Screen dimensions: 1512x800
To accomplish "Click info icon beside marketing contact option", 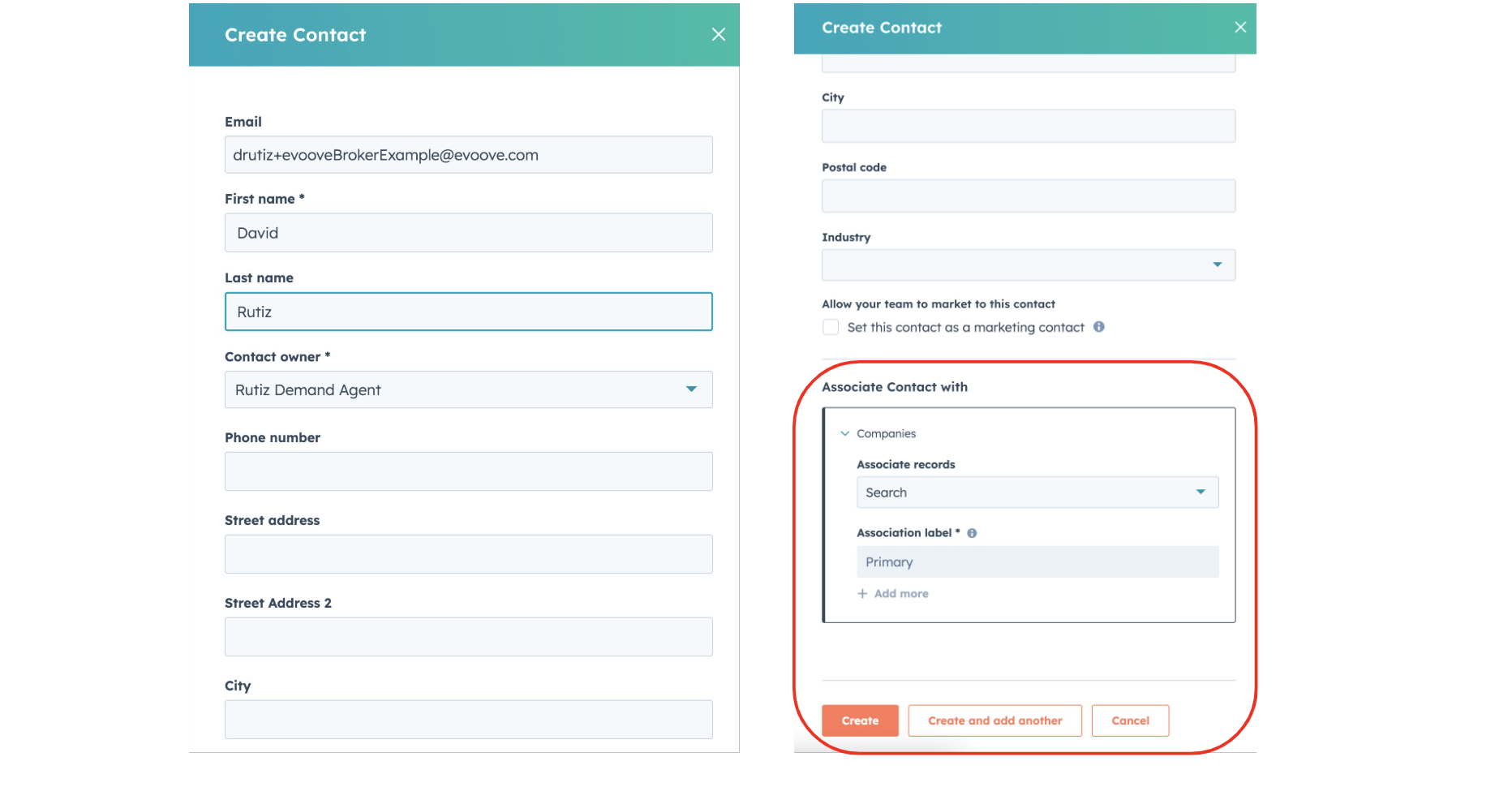I will coord(1098,327).
